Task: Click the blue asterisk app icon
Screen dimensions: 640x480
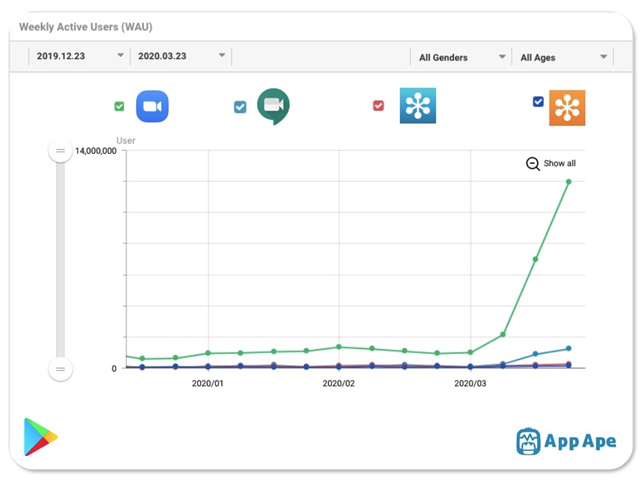Action: point(417,106)
